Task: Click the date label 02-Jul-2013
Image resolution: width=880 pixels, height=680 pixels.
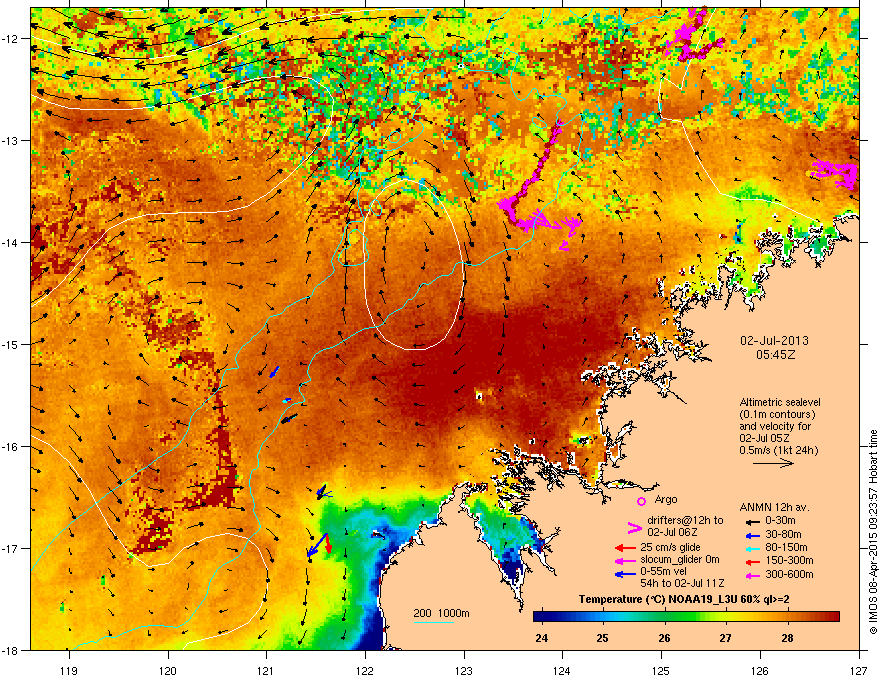Action: (774, 341)
